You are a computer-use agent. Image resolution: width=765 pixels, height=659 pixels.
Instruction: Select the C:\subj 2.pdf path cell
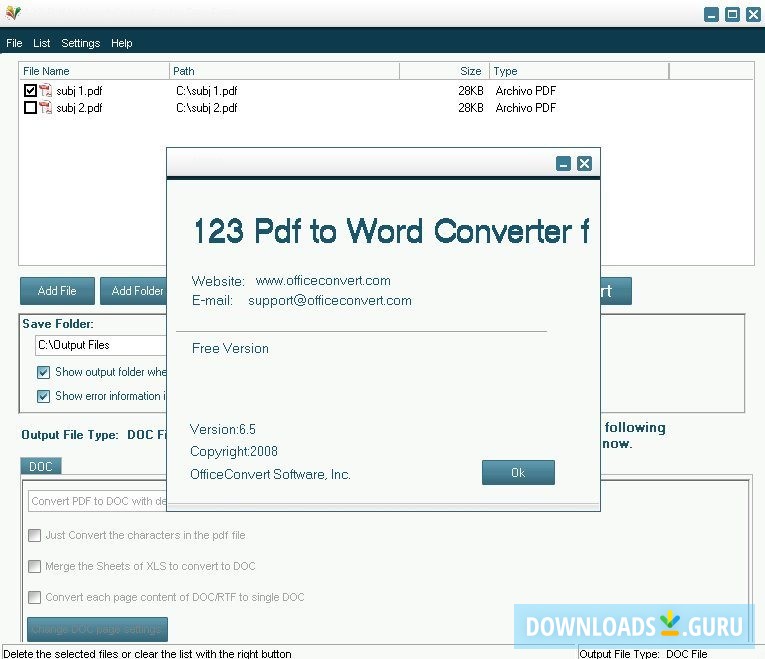tap(207, 108)
